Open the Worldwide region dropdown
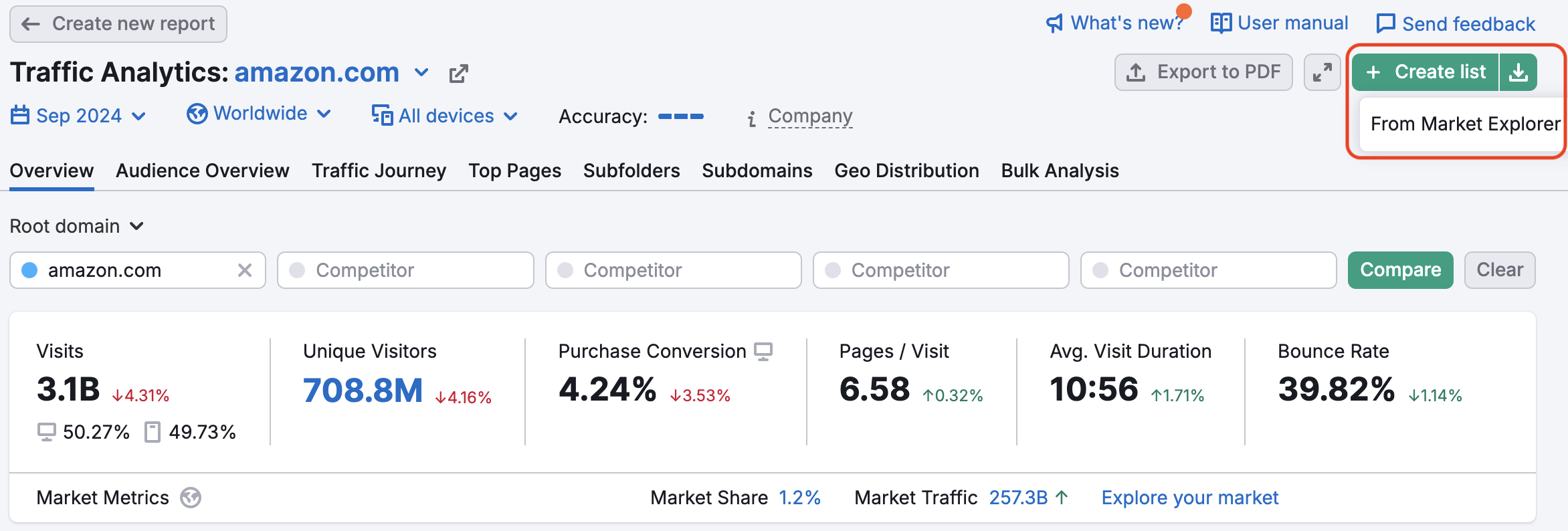 coord(260,114)
